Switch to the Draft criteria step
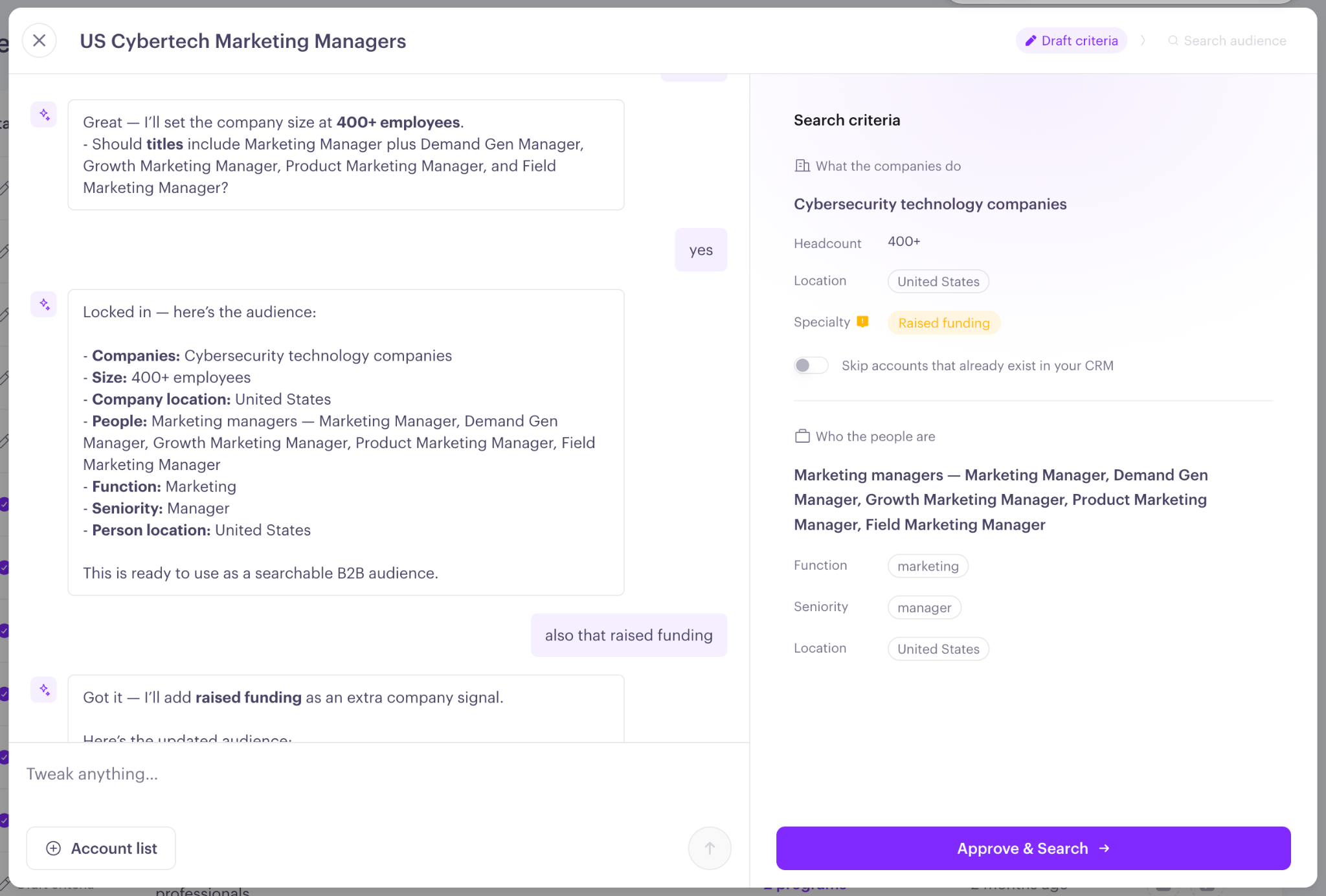 pyautogui.click(x=1072, y=41)
